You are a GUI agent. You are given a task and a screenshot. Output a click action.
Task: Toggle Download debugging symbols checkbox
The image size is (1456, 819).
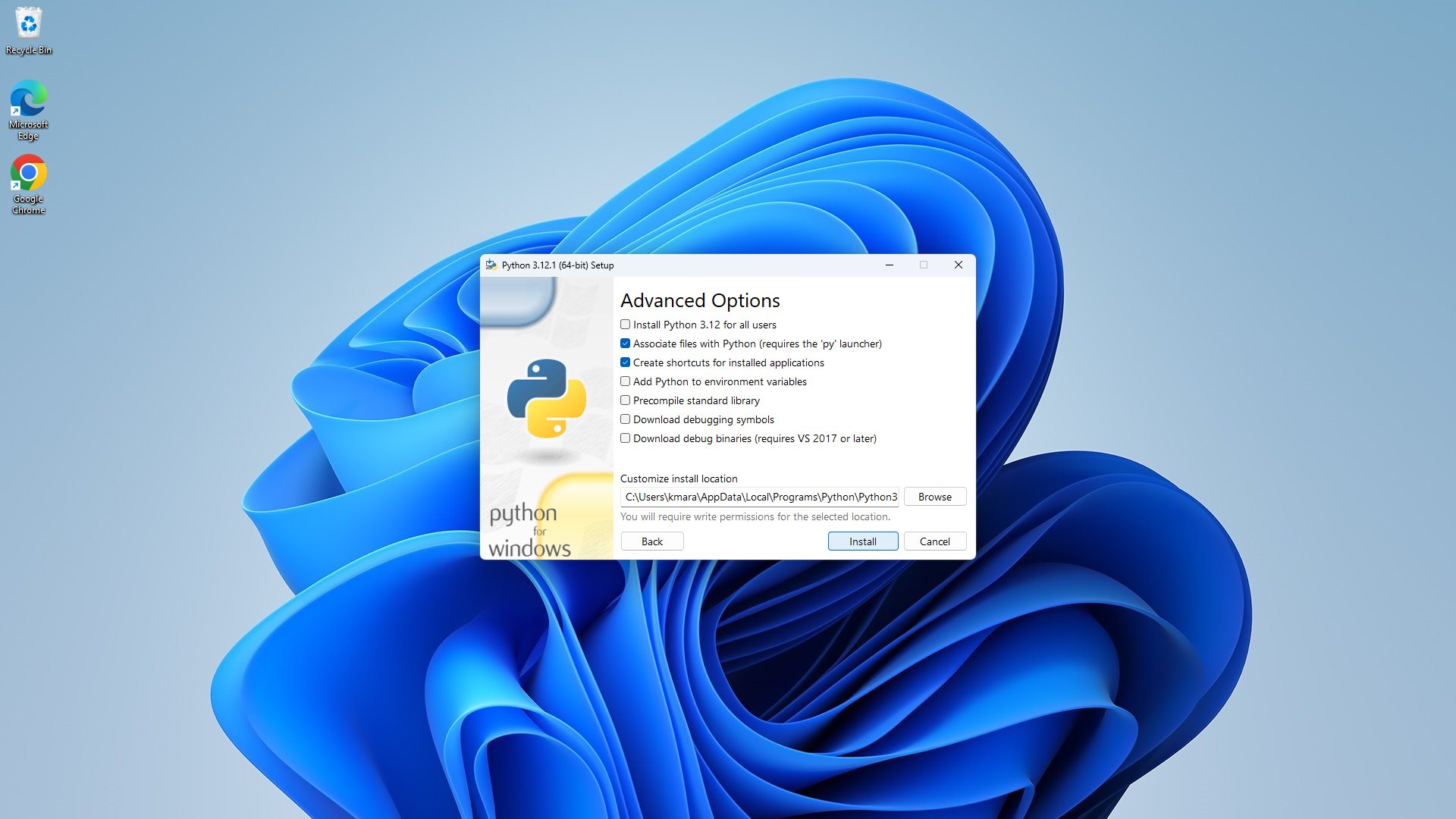point(625,419)
